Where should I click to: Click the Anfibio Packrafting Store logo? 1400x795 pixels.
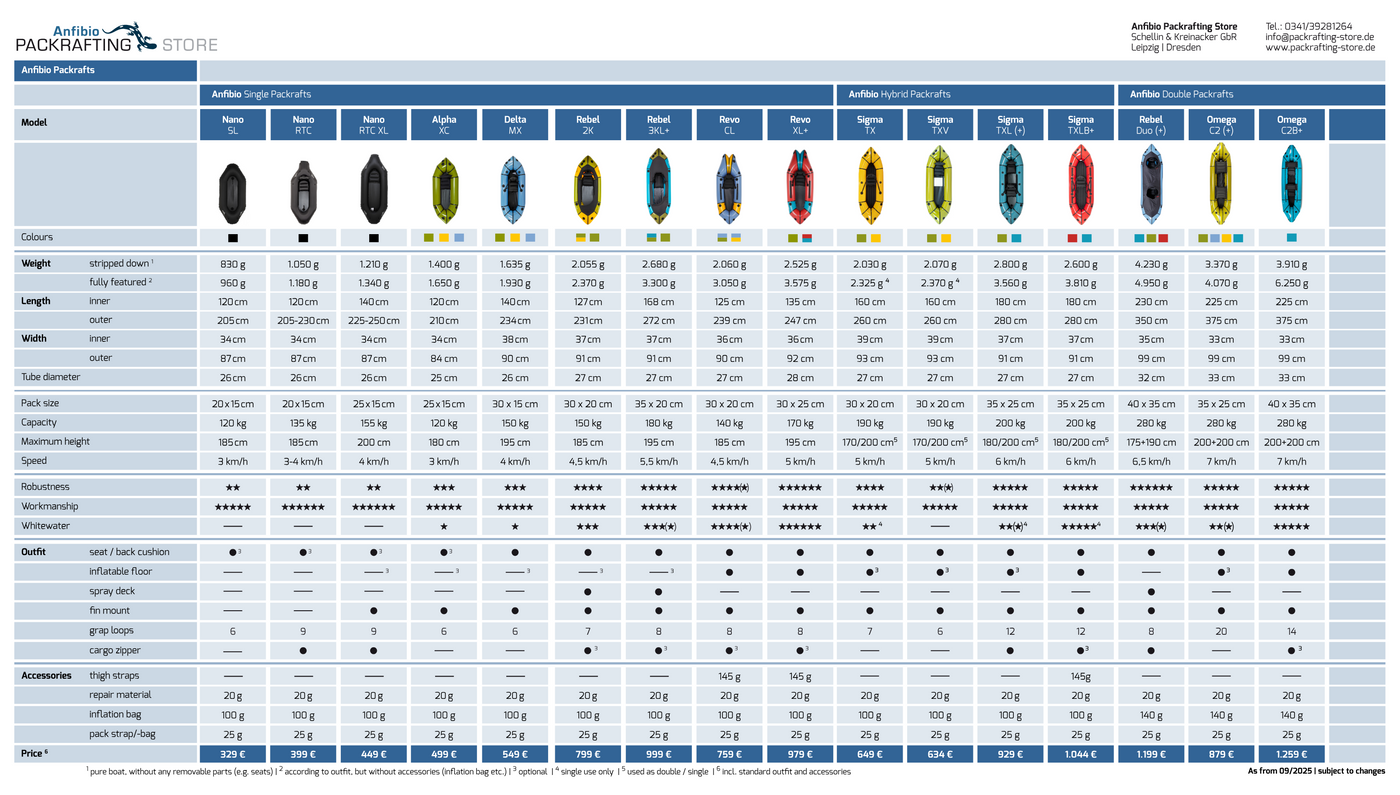click(x=116, y=37)
